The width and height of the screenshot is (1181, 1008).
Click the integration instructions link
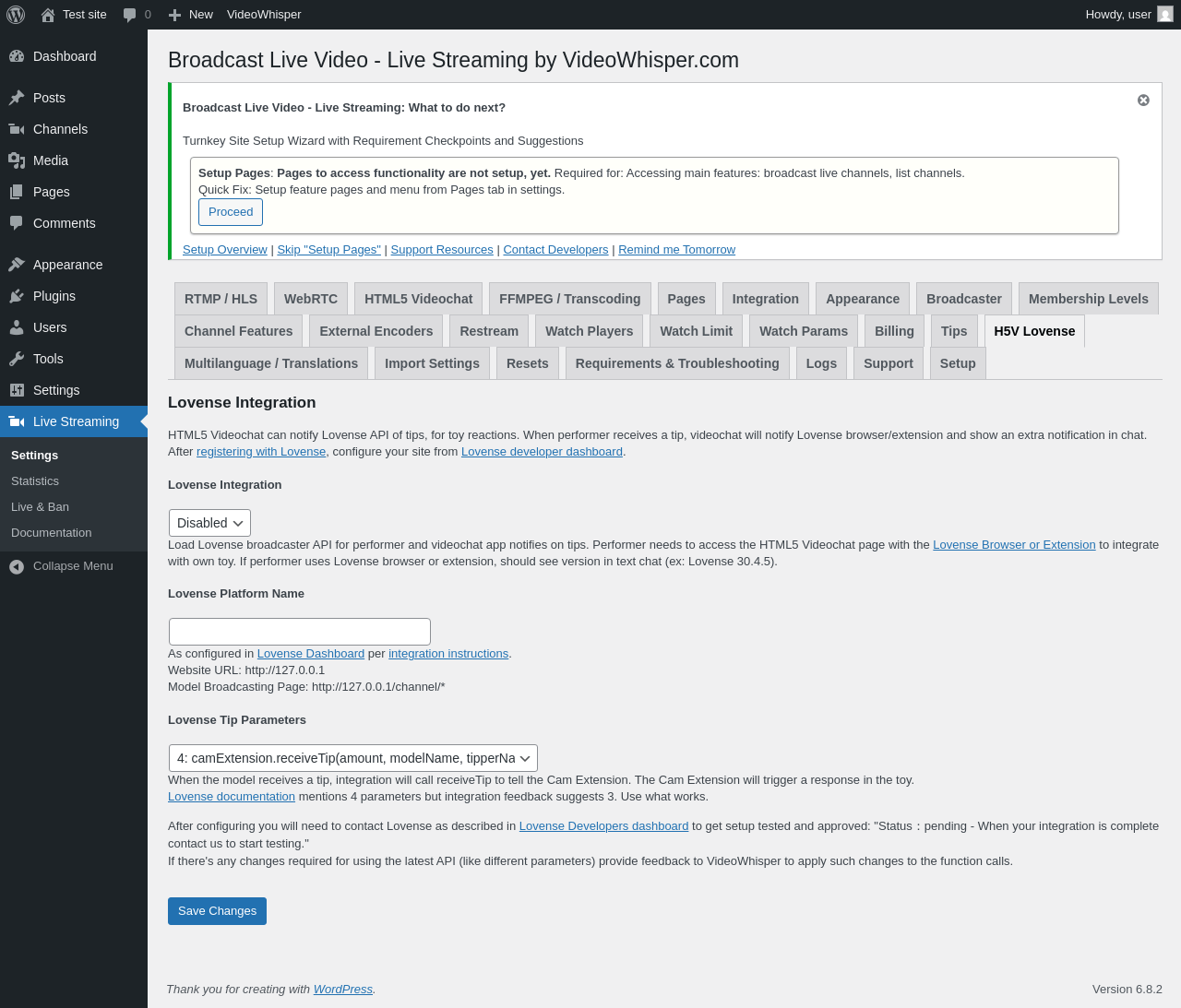(448, 654)
